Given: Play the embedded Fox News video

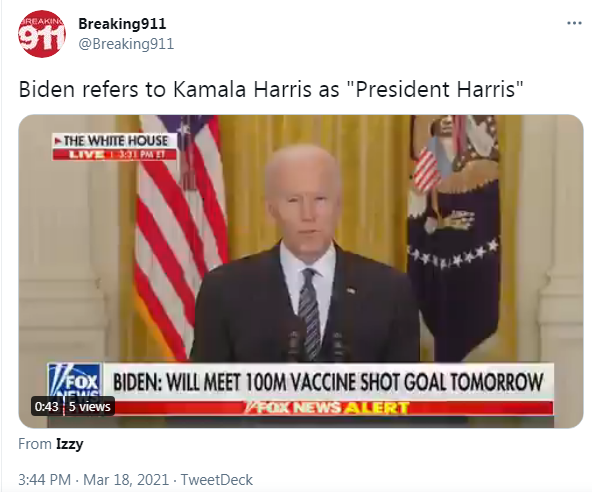Looking at the screenshot, I should pos(301,271).
